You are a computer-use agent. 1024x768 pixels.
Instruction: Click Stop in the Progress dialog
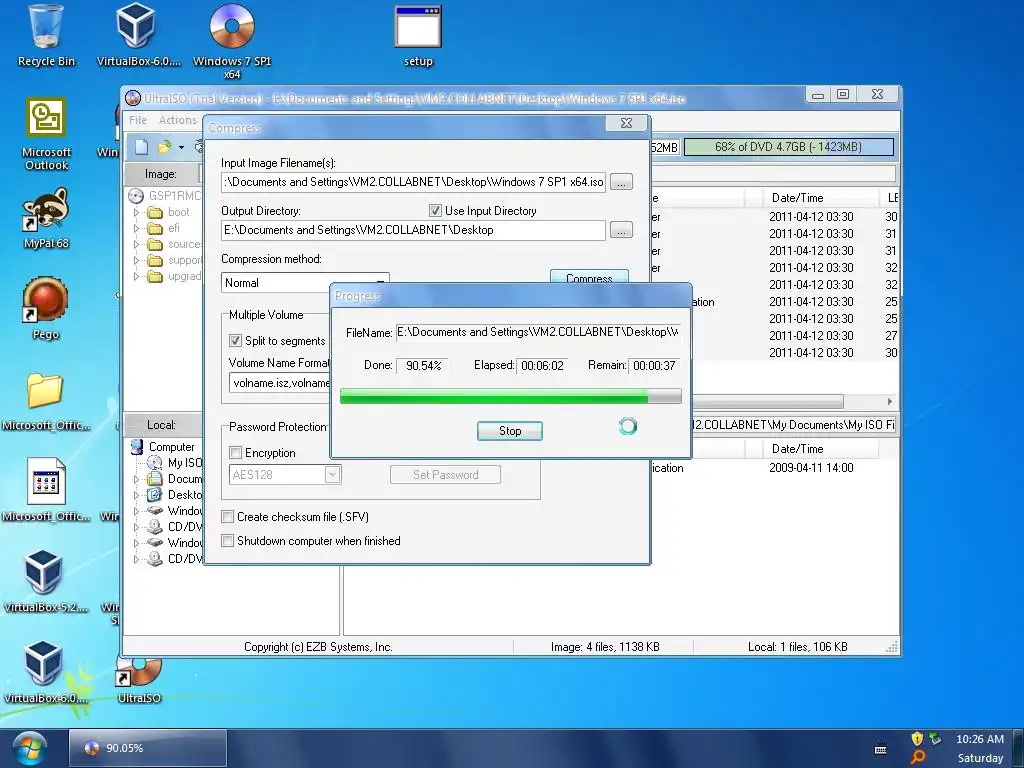tap(509, 431)
